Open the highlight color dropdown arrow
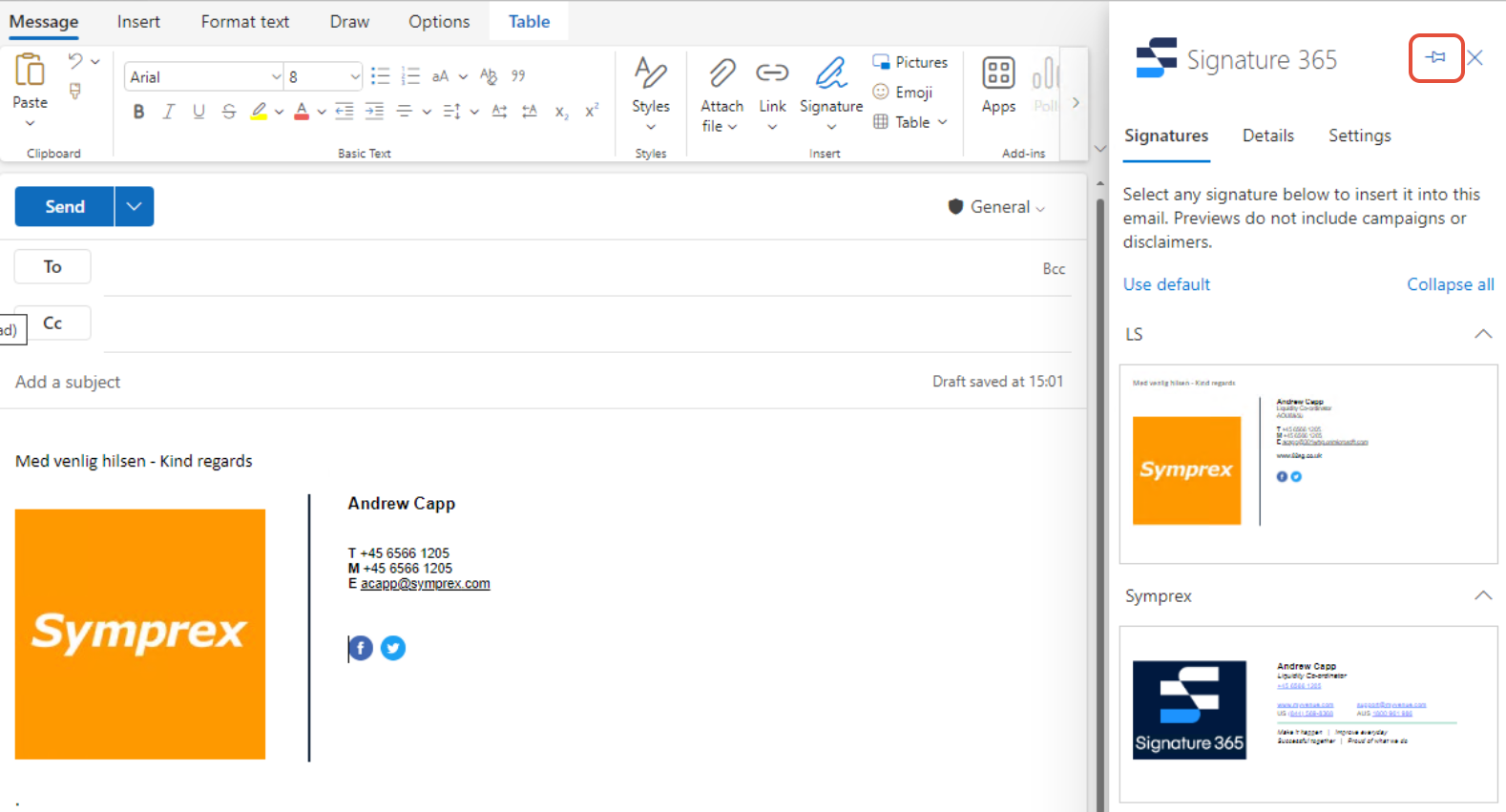Screen dimensions: 1506x812 (279, 112)
